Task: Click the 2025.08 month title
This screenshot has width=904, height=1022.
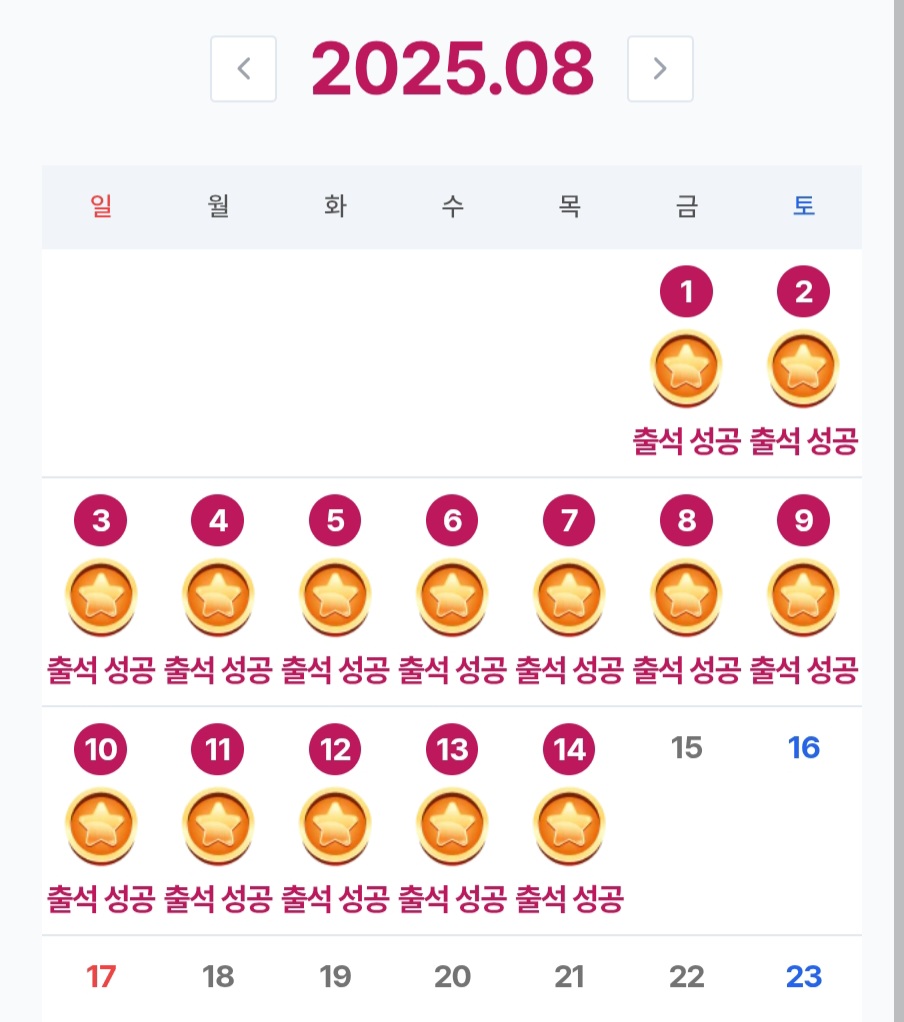Action: pos(452,69)
